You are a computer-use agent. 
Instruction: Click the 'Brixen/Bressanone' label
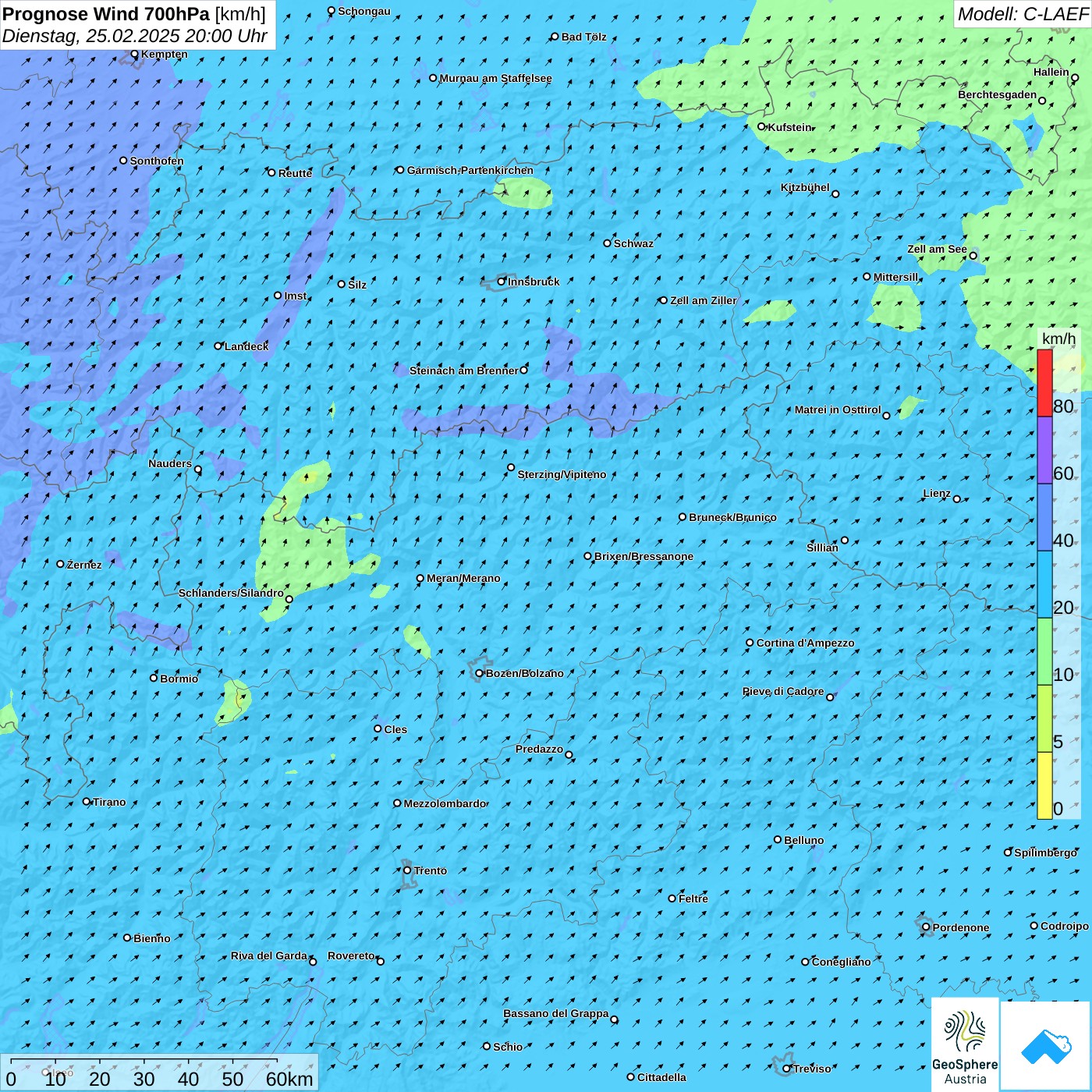(x=643, y=556)
